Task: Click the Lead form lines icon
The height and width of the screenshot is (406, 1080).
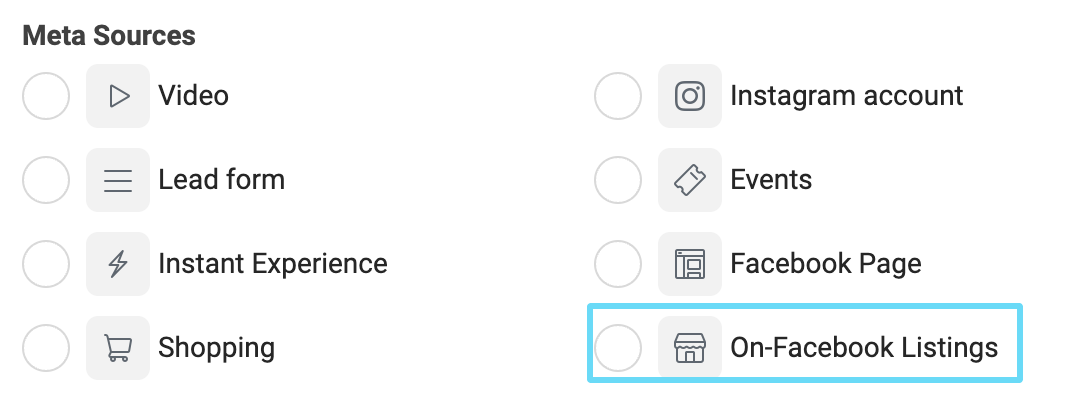Action: tap(118, 180)
